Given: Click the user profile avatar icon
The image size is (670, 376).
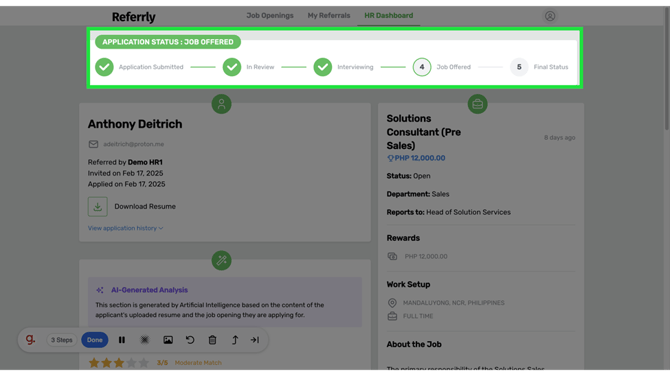Looking at the screenshot, I should point(550,16).
